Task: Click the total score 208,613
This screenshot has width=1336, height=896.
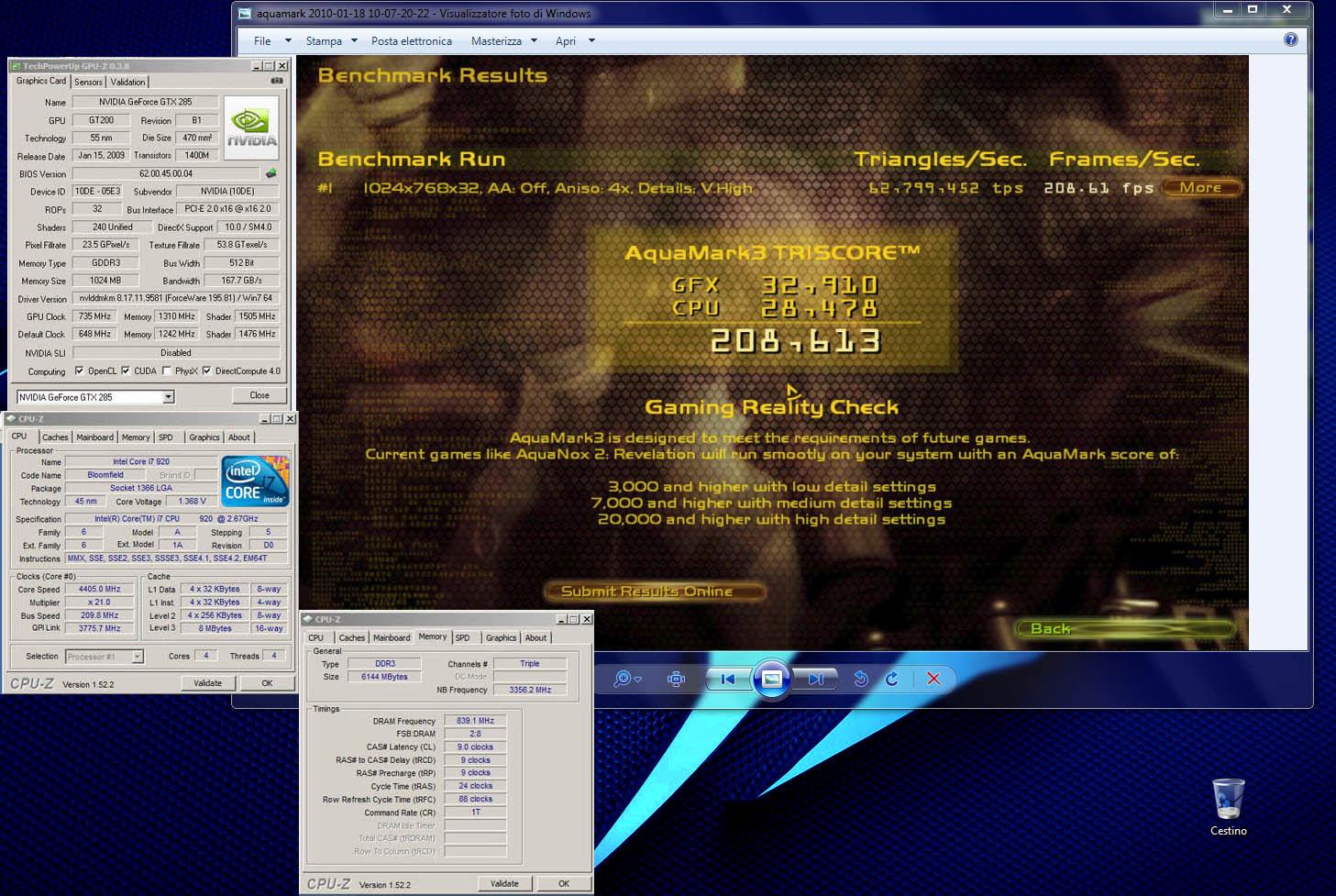Action: (796, 341)
